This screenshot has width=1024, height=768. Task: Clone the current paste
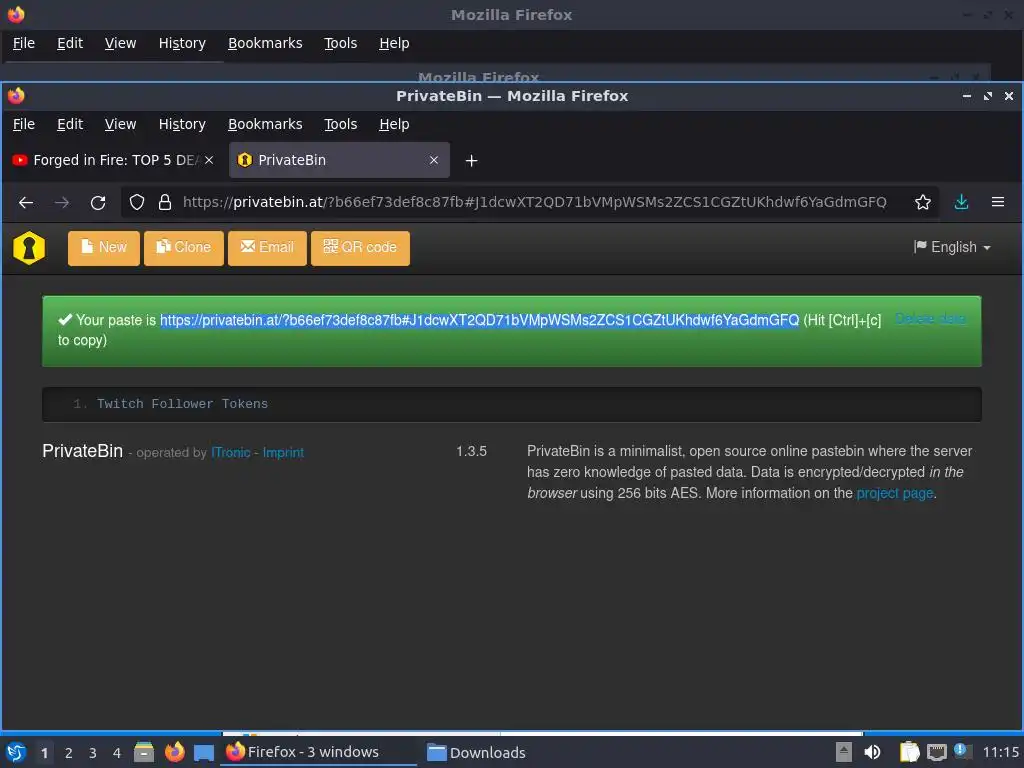[184, 248]
